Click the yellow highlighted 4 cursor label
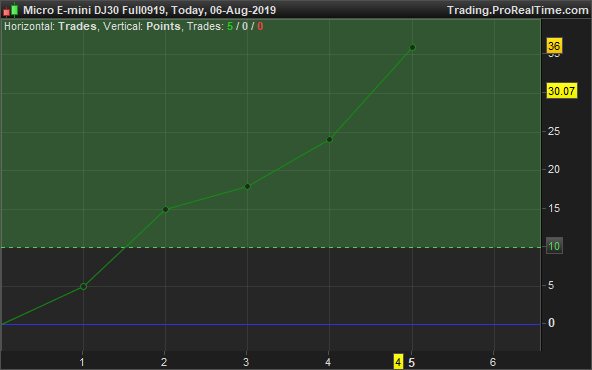 pyautogui.click(x=398, y=362)
